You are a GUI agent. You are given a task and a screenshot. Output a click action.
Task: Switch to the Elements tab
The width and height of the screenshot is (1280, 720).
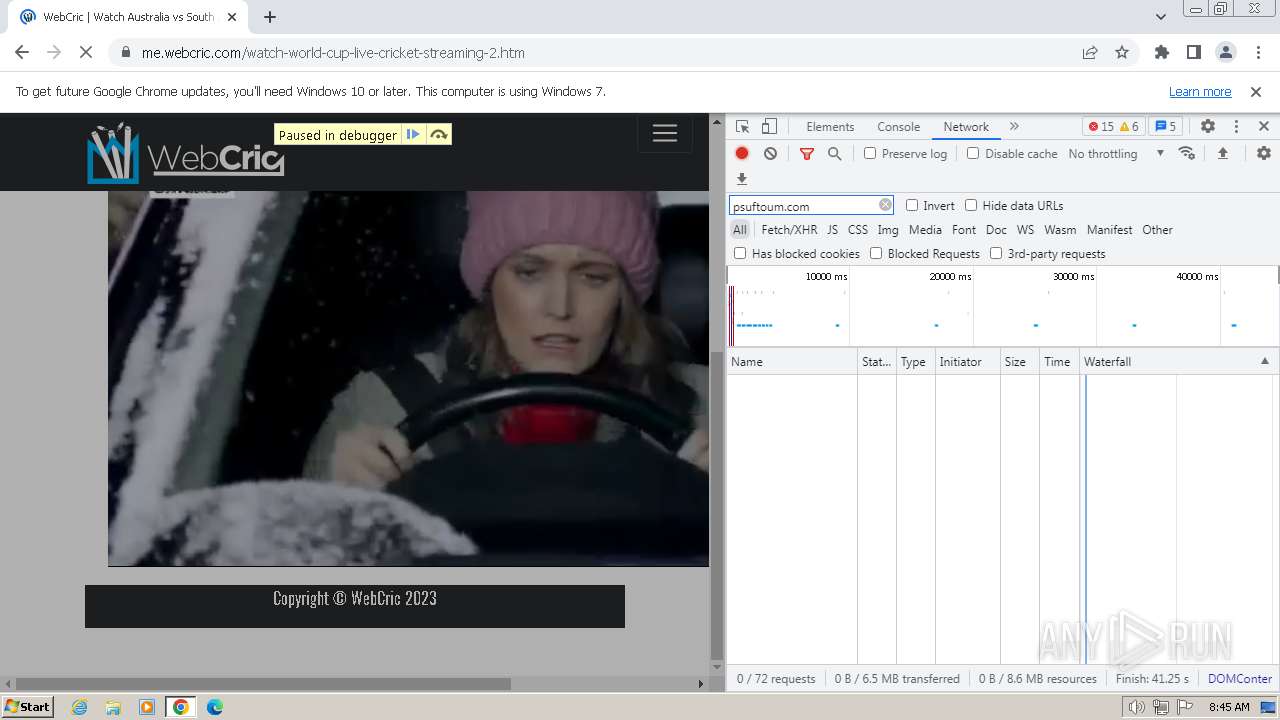pyautogui.click(x=830, y=127)
